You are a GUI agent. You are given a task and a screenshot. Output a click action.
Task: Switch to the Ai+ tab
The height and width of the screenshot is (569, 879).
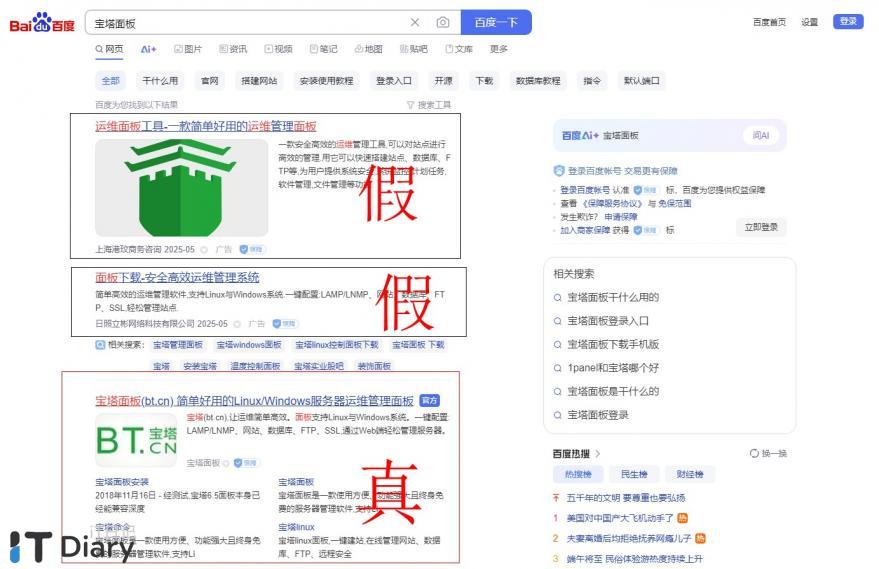coord(149,49)
